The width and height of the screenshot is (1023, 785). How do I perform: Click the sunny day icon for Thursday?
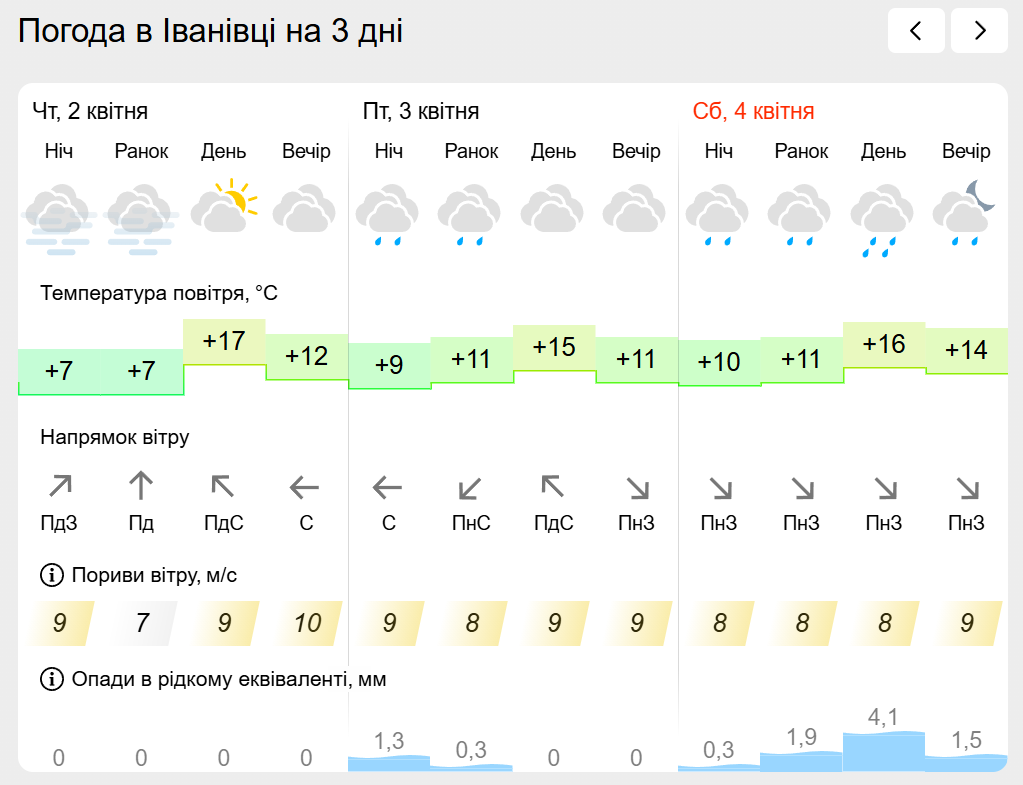[224, 207]
